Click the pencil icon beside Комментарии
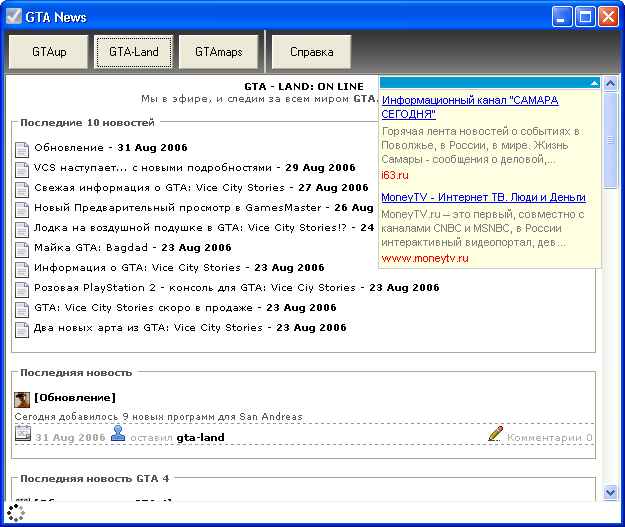 tap(495, 434)
